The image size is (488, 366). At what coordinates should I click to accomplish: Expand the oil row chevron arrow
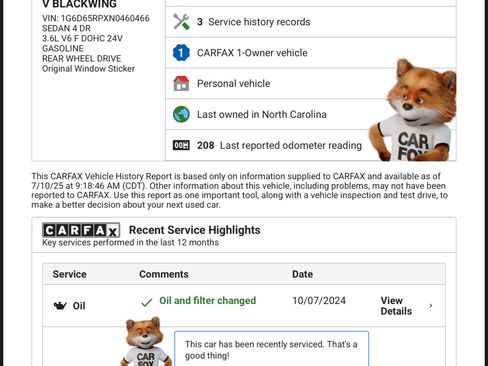pyautogui.click(x=431, y=306)
